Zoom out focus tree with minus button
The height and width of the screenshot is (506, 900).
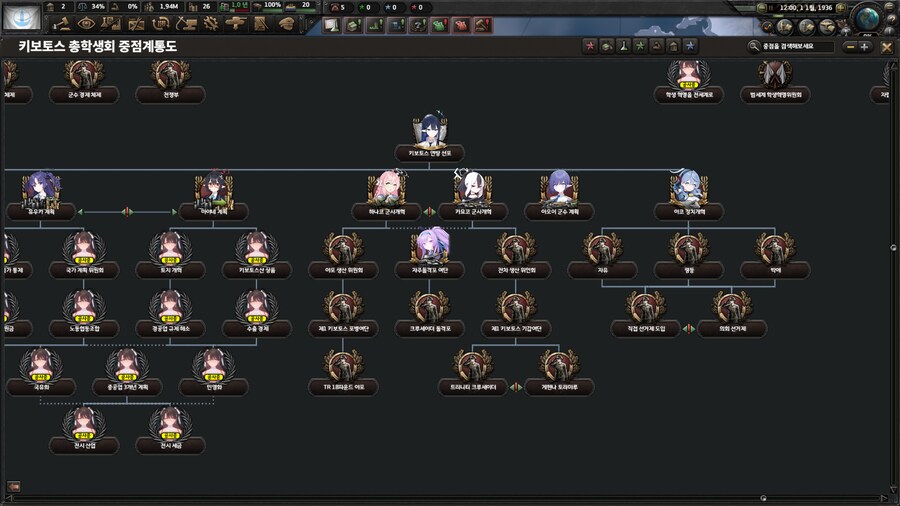(850, 46)
